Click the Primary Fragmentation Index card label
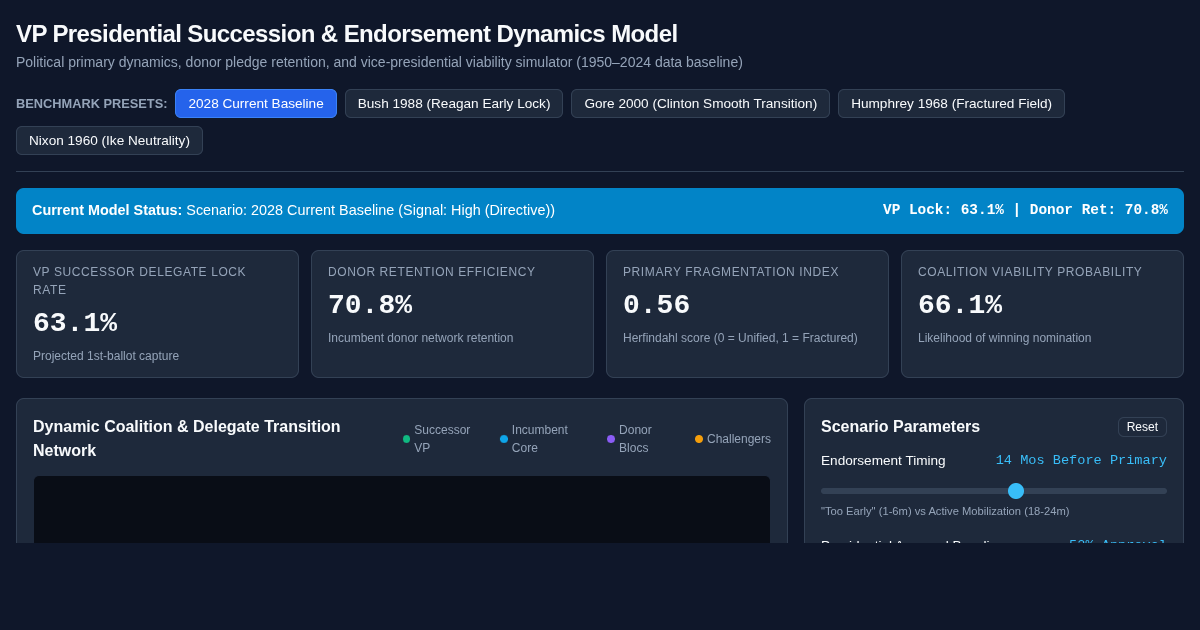 pos(731,272)
